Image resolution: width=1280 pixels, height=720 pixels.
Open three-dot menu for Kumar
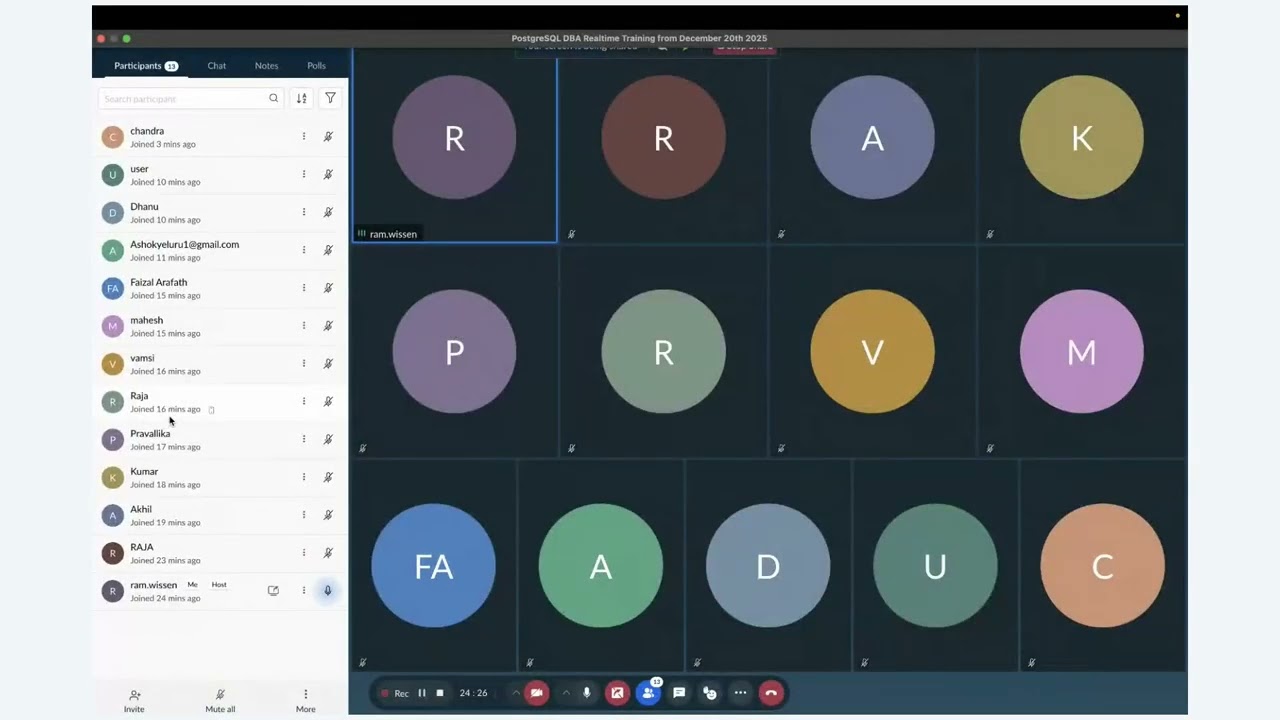pyautogui.click(x=304, y=477)
